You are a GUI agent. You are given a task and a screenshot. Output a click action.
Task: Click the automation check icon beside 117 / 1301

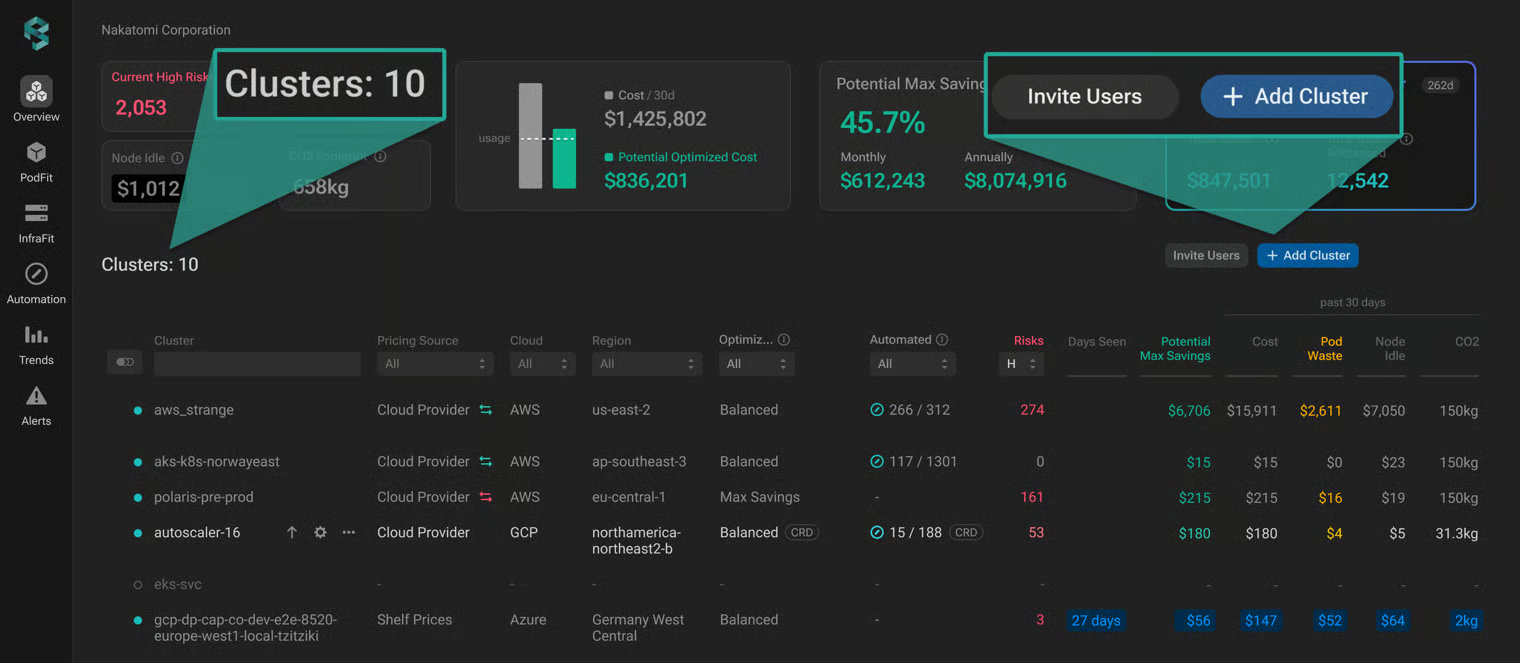(877, 462)
